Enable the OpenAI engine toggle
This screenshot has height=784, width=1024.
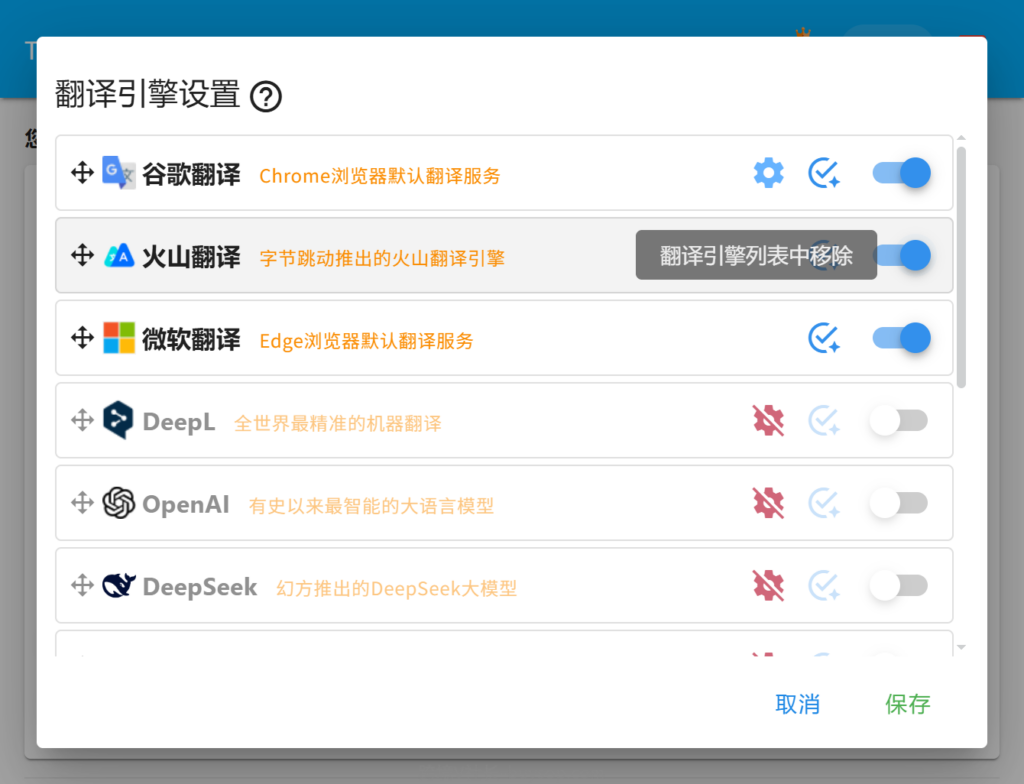[x=899, y=503]
